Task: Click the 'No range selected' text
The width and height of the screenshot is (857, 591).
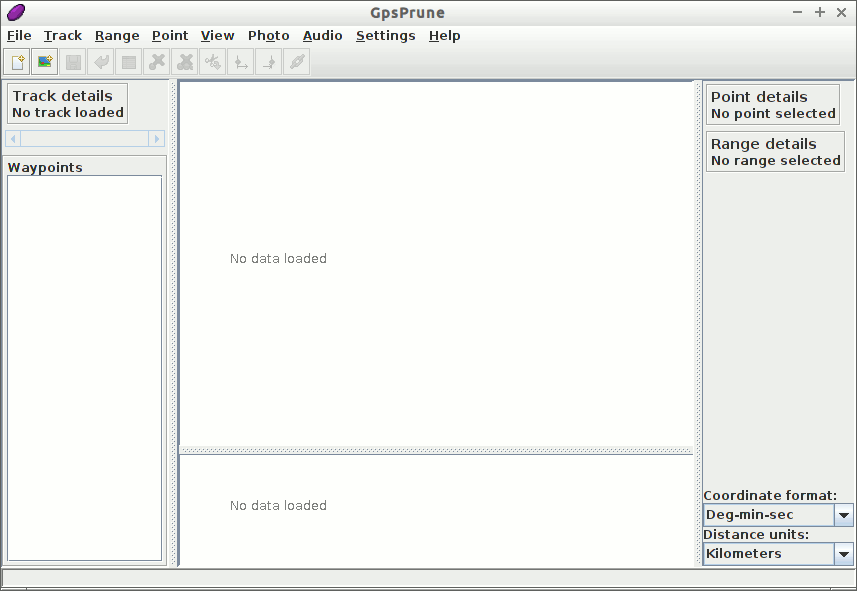Action: tap(776, 161)
